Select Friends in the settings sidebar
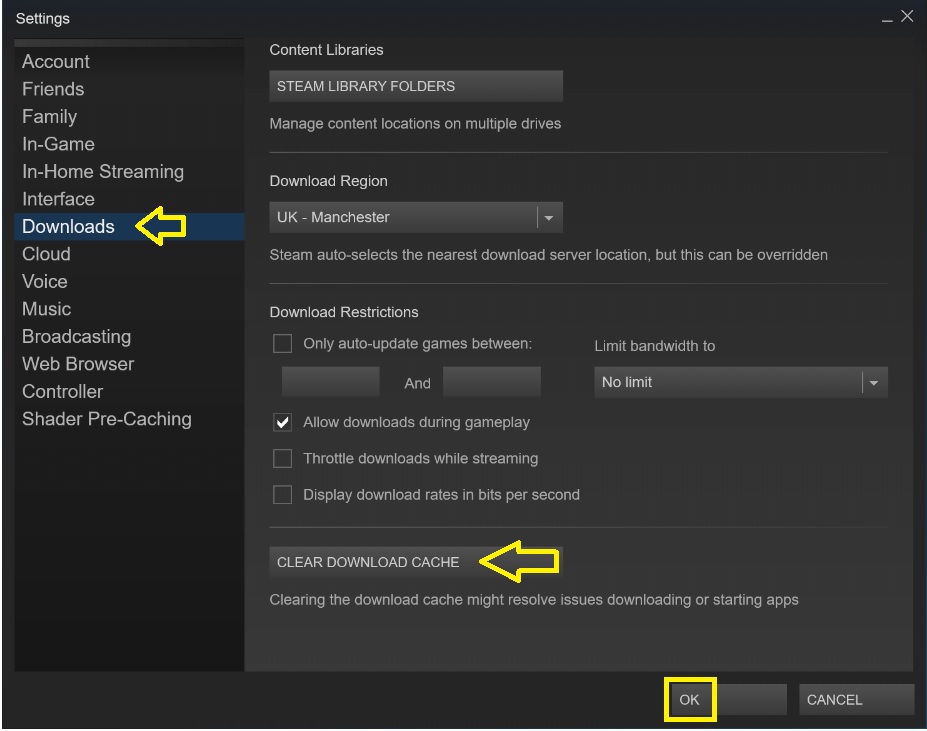Screen dimensions: 927x731 [x=53, y=89]
